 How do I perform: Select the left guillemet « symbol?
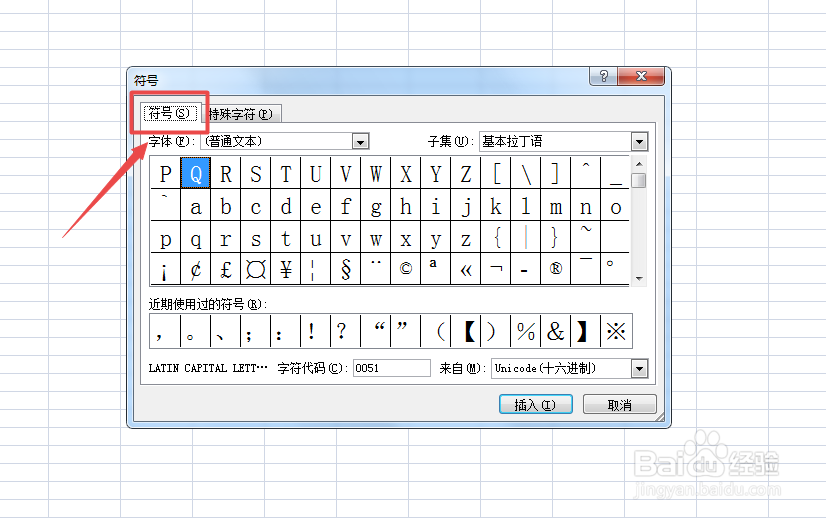pyautogui.click(x=466, y=269)
